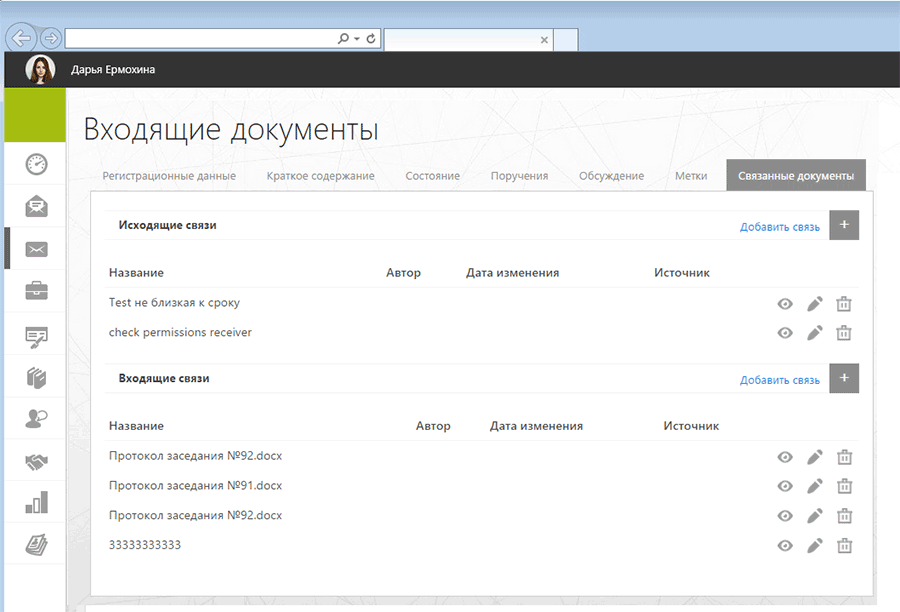Click pencil icon for the 33333333333 row
The image size is (900, 612).
coord(815,546)
